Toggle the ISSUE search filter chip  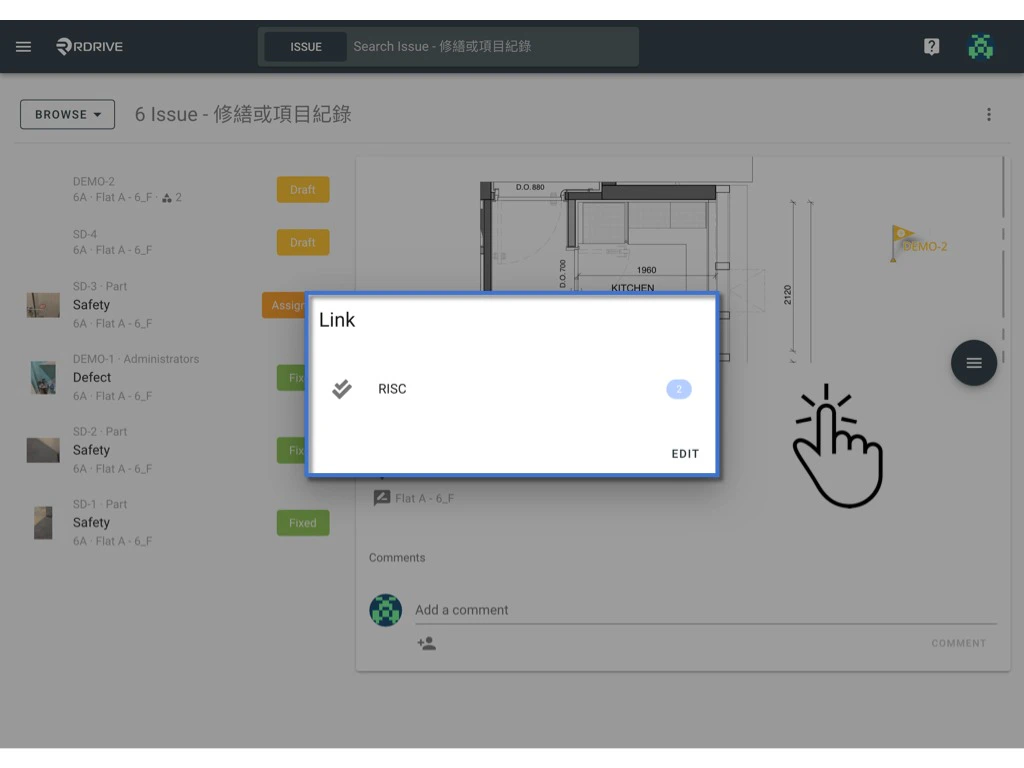coord(307,46)
